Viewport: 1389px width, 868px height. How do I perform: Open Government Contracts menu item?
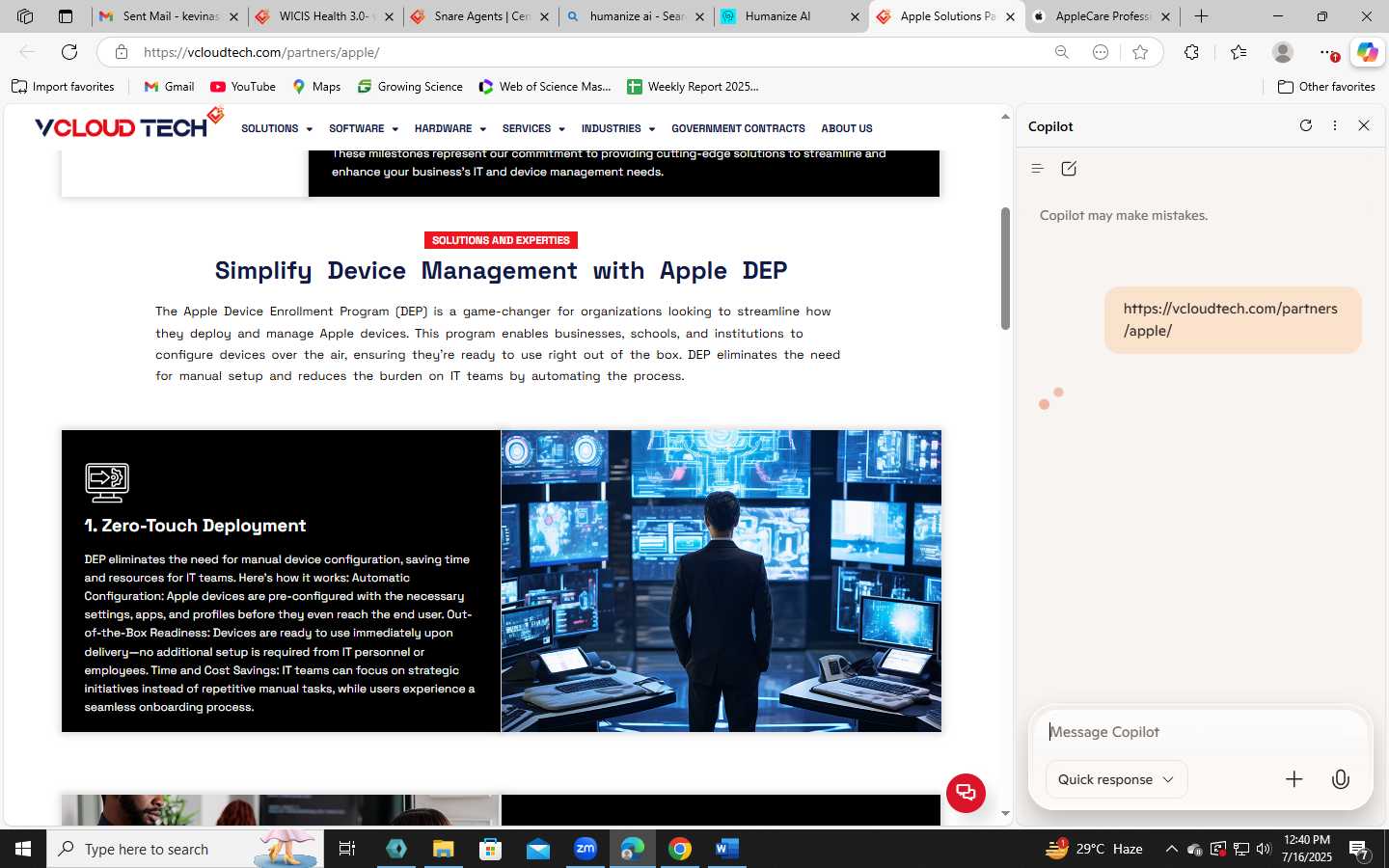click(x=738, y=128)
